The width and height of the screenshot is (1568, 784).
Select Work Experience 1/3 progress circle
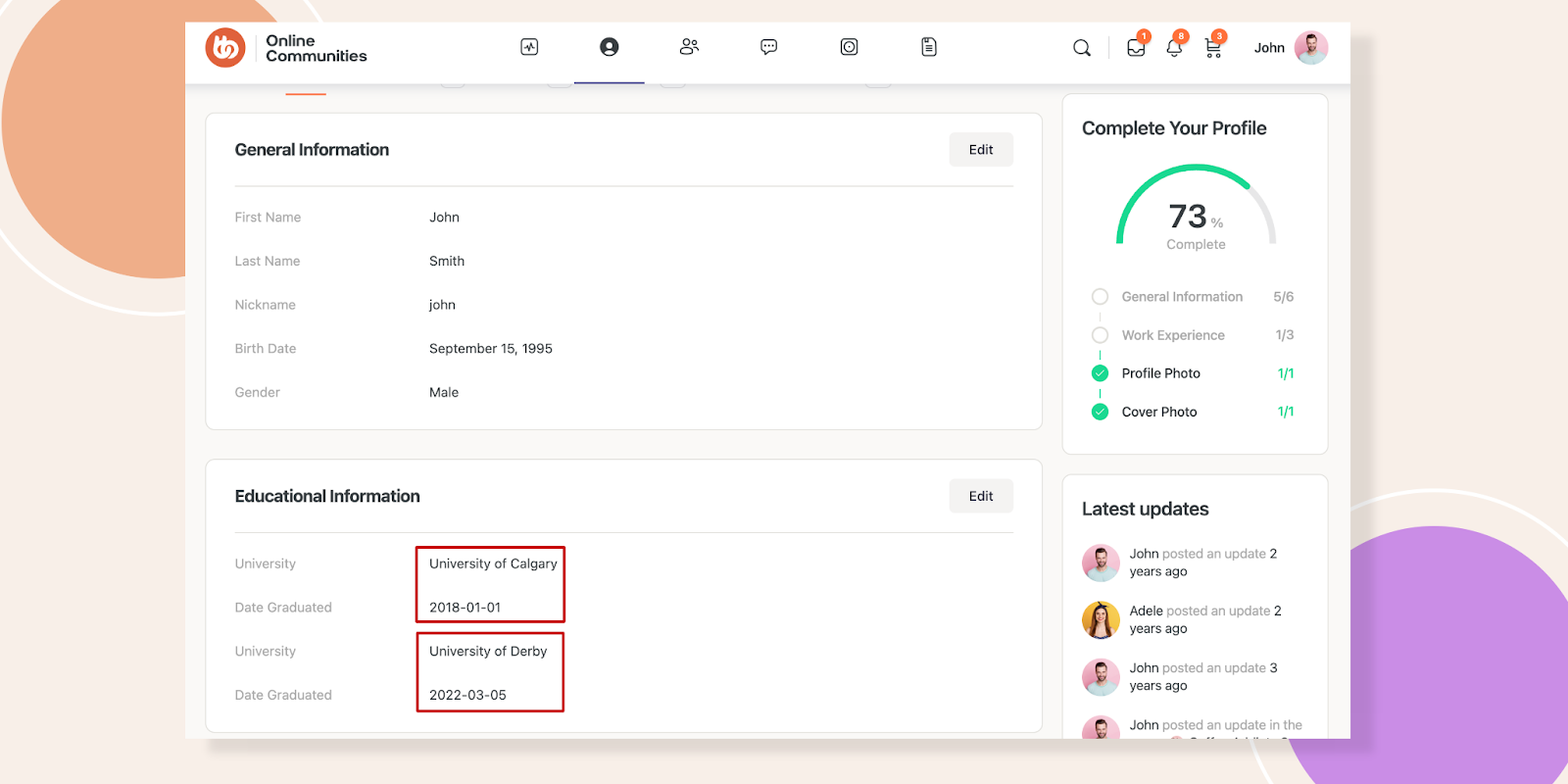[1100, 335]
